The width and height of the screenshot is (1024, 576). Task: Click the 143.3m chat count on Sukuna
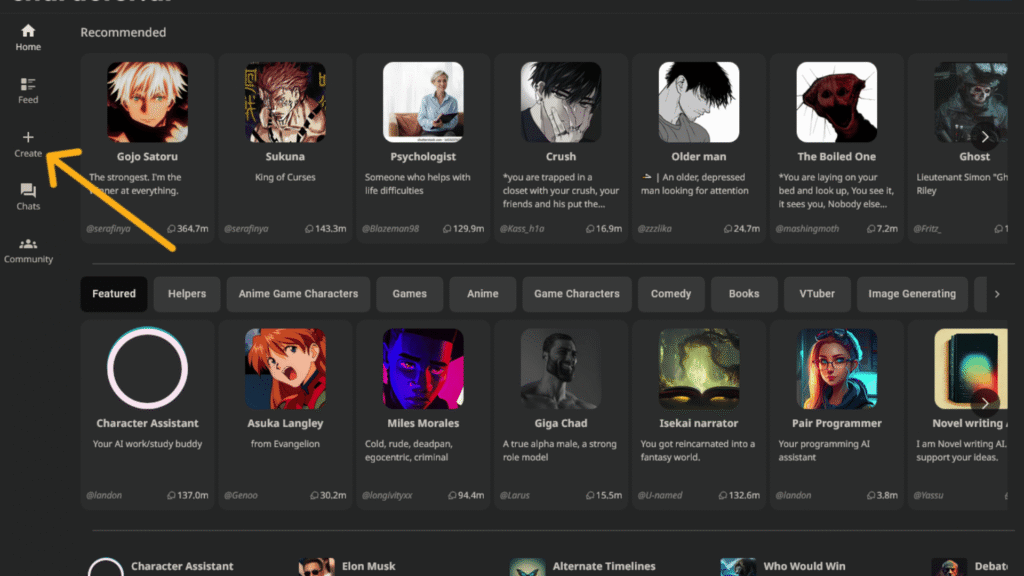[x=325, y=229]
